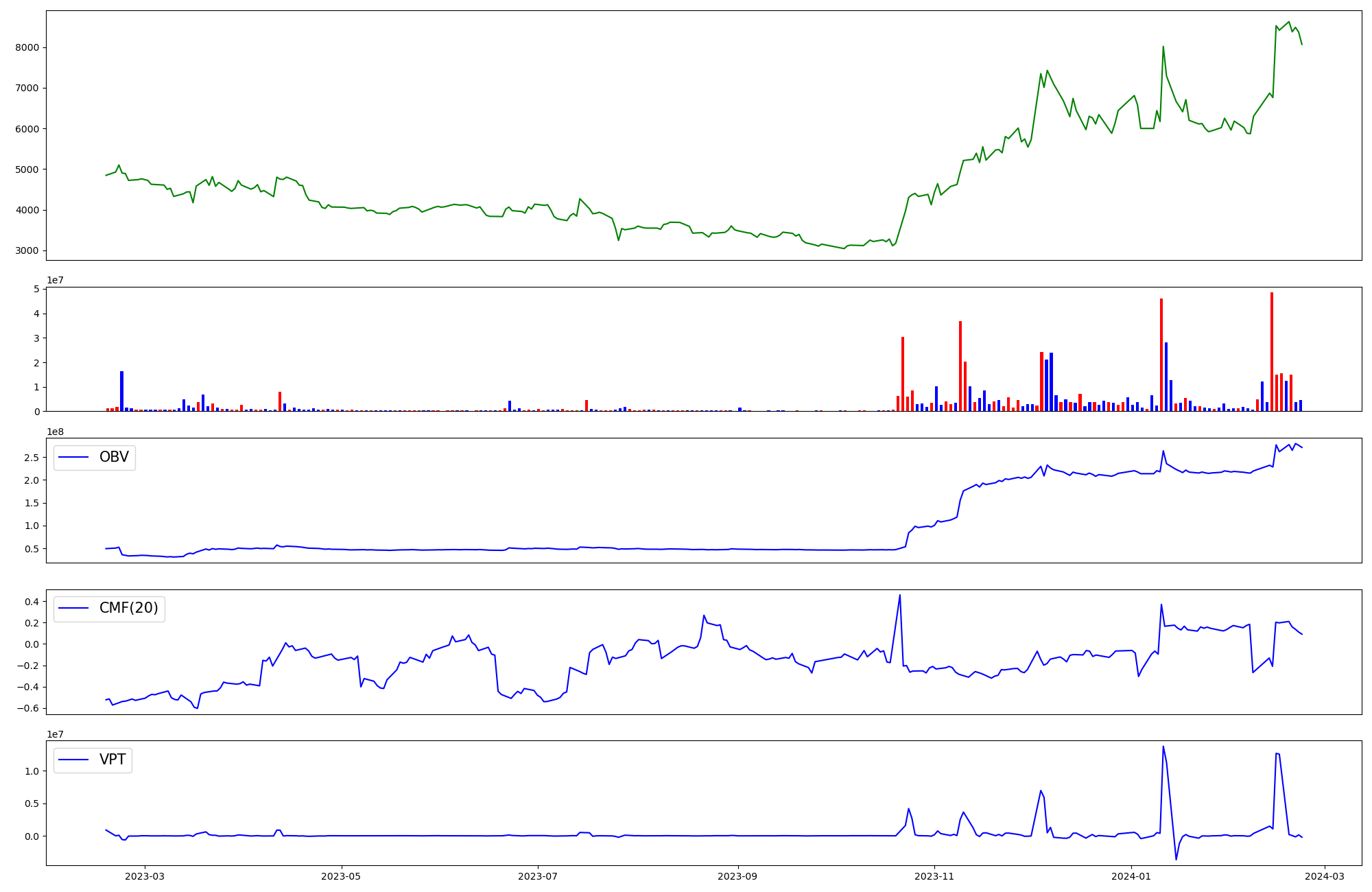Click the 8000 price axis label
1372x892 pixels.
[27, 47]
